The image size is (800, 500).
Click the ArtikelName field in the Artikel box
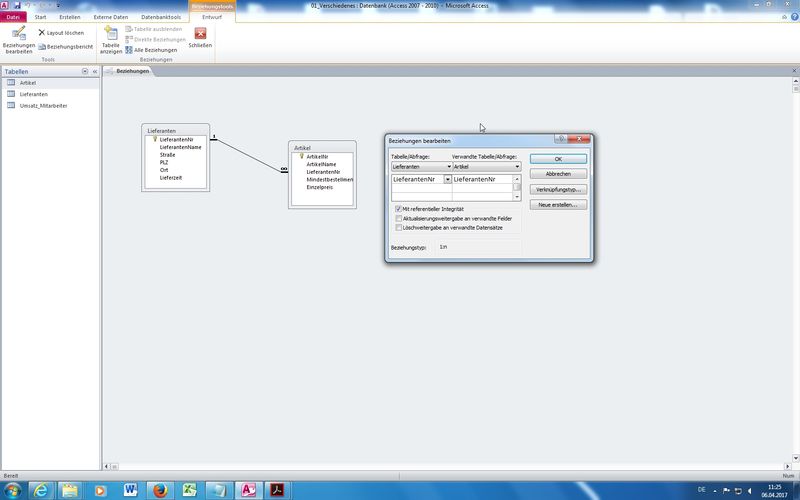tap(321, 164)
